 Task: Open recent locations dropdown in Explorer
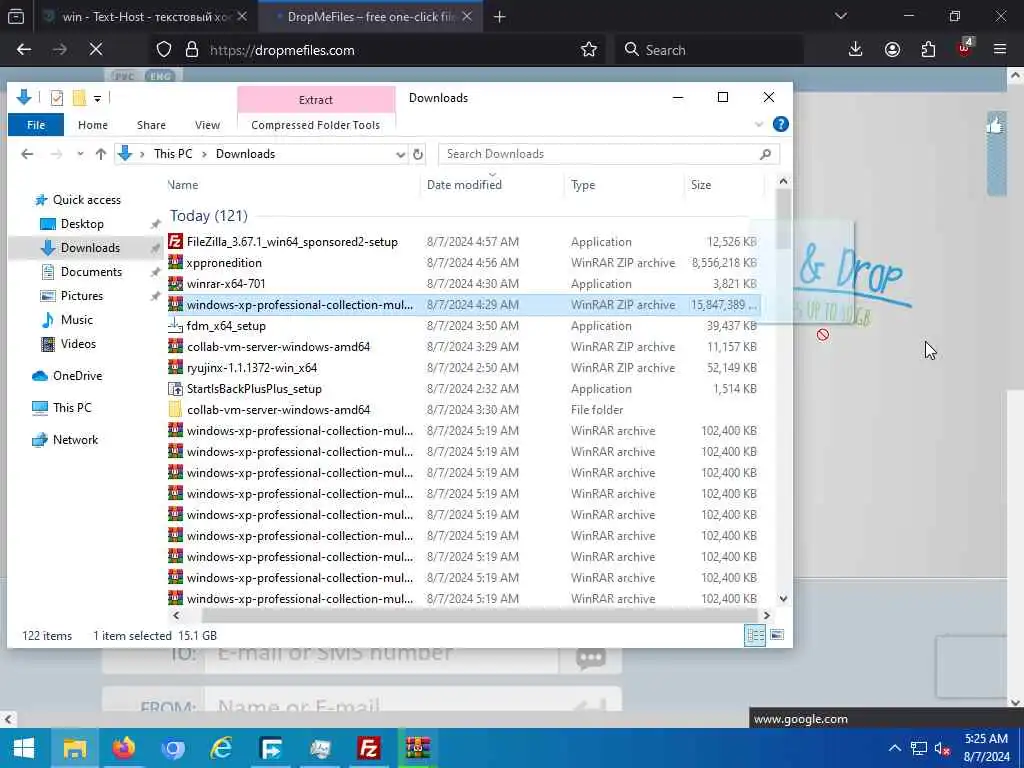click(x=80, y=154)
